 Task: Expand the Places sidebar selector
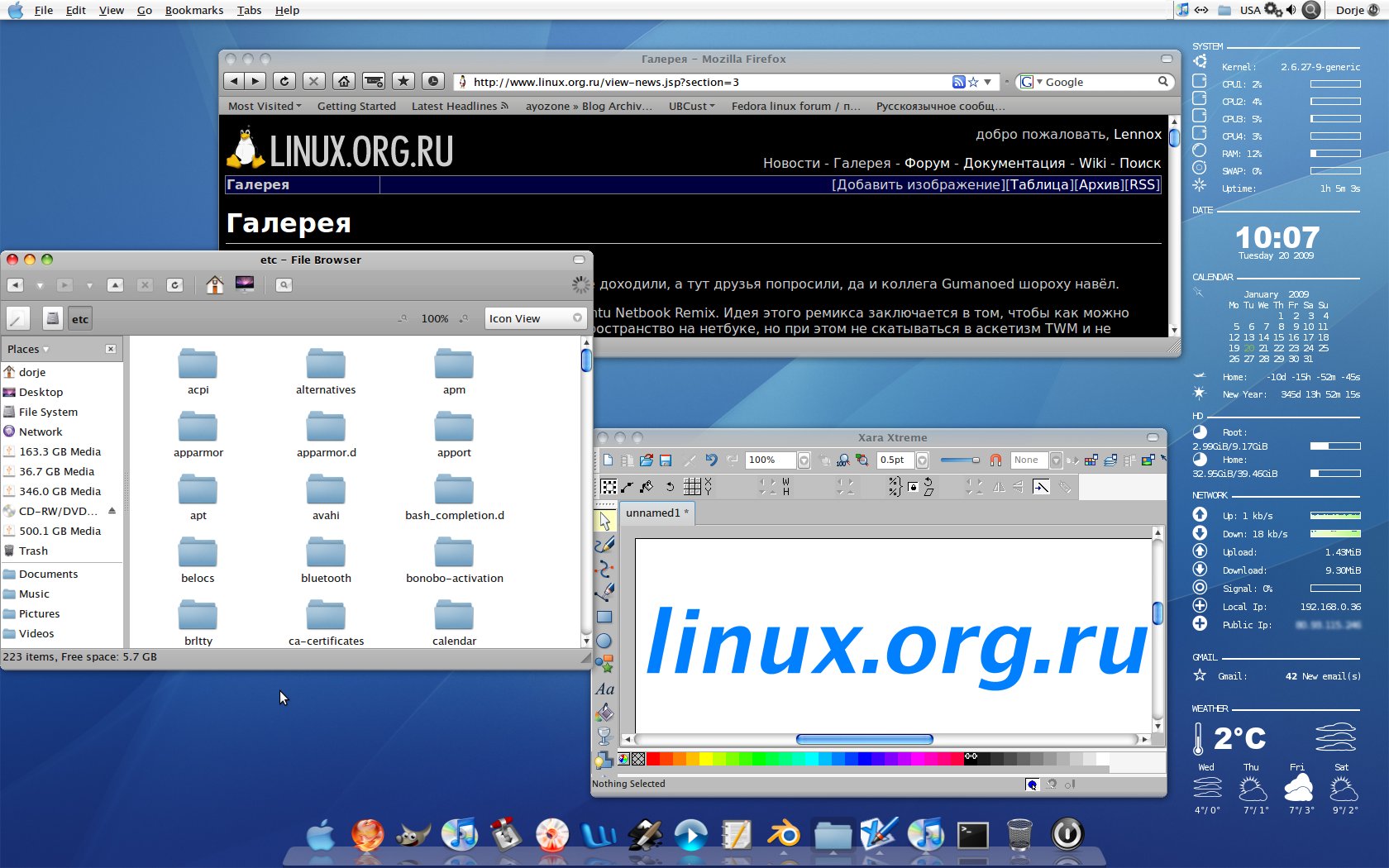pyautogui.click(x=28, y=349)
